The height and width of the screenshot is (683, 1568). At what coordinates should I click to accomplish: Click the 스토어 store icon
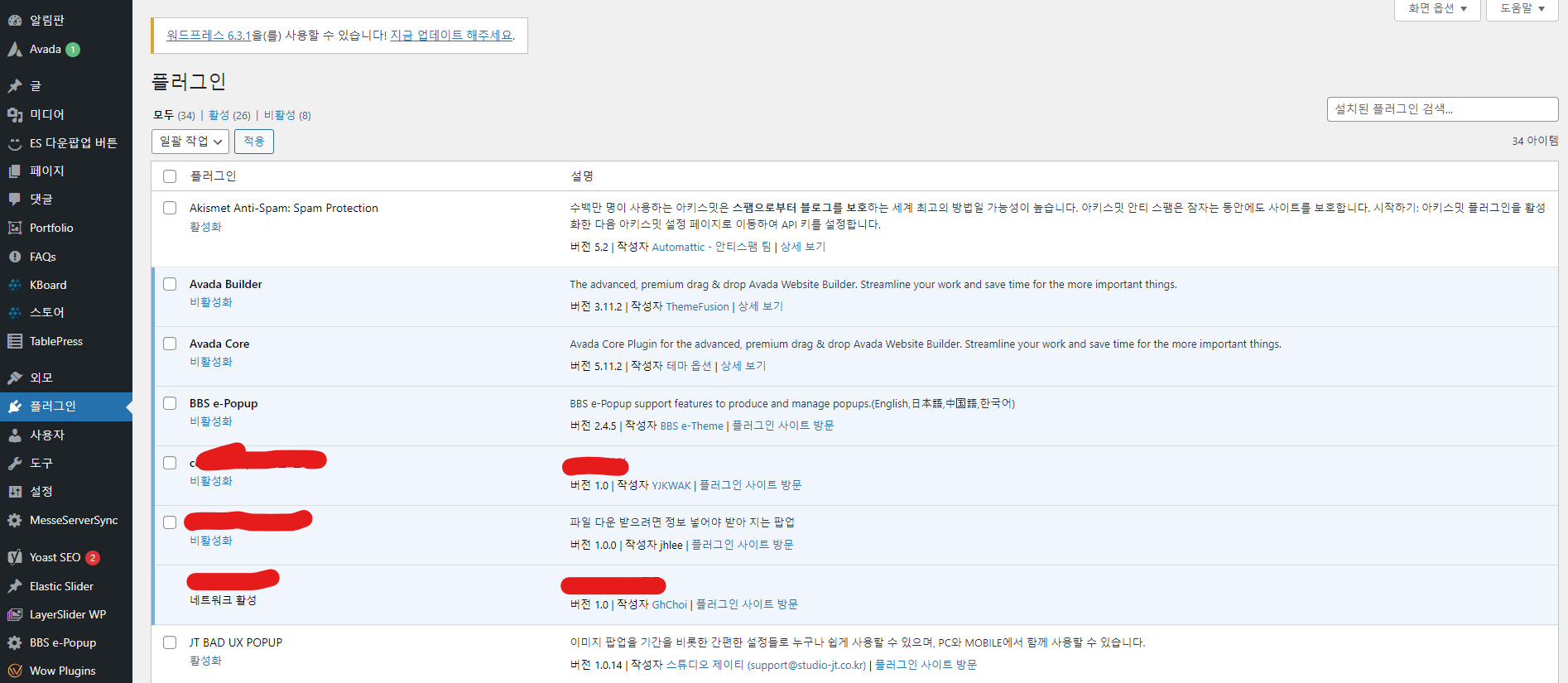click(15, 312)
